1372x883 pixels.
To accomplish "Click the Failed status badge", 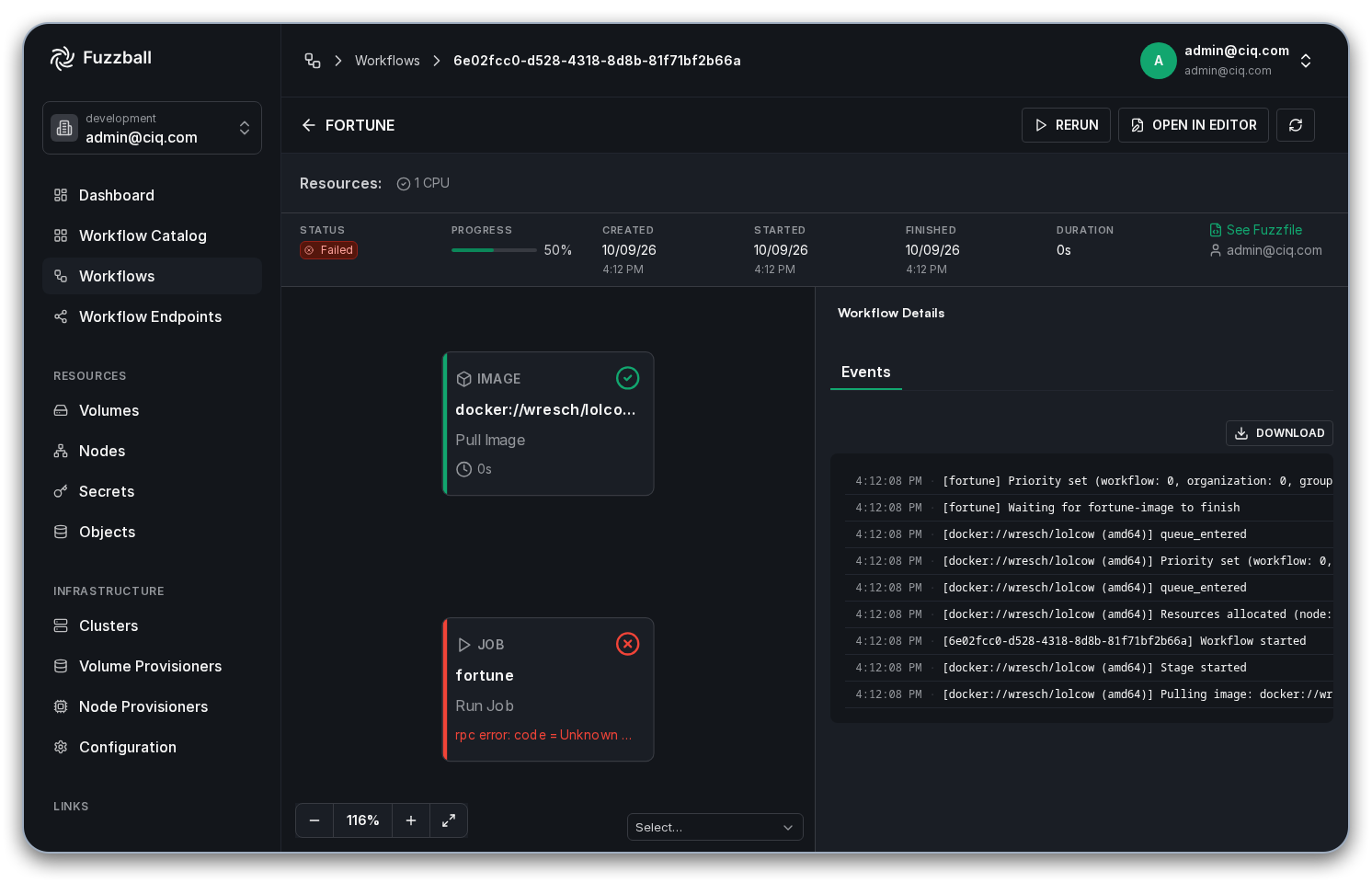I will tap(328, 250).
